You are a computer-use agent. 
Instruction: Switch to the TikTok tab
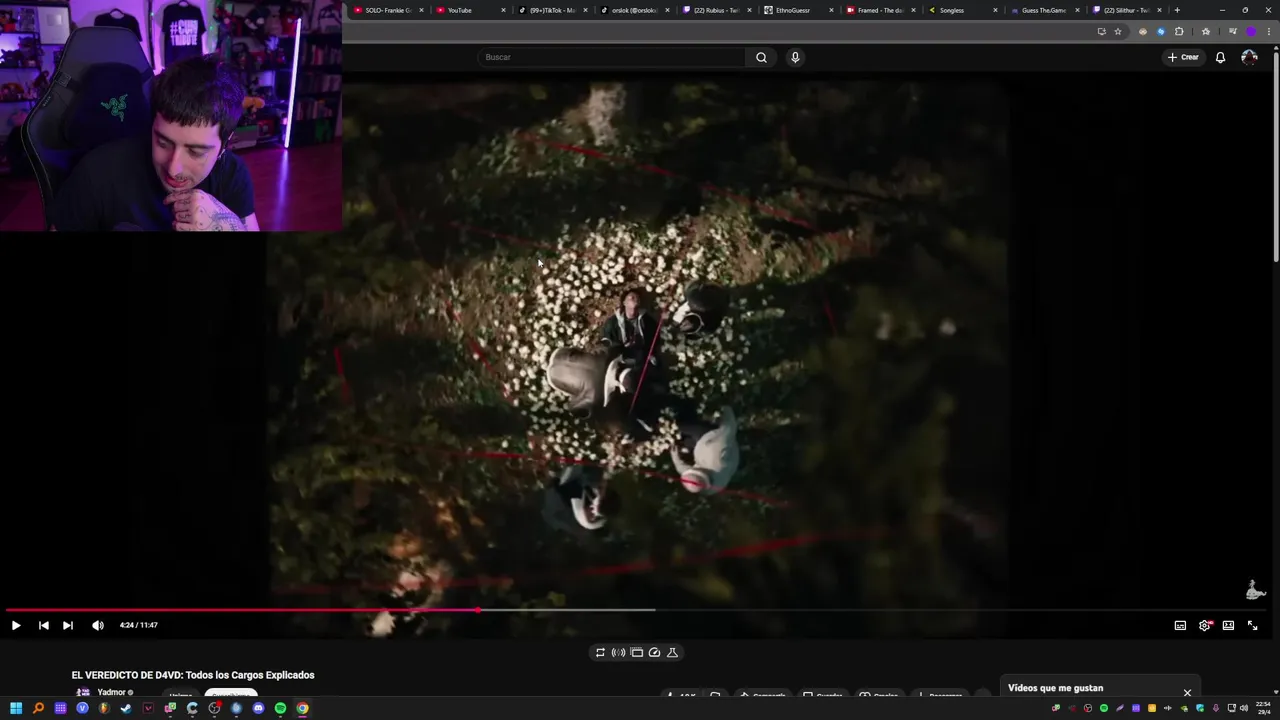[x=552, y=10]
